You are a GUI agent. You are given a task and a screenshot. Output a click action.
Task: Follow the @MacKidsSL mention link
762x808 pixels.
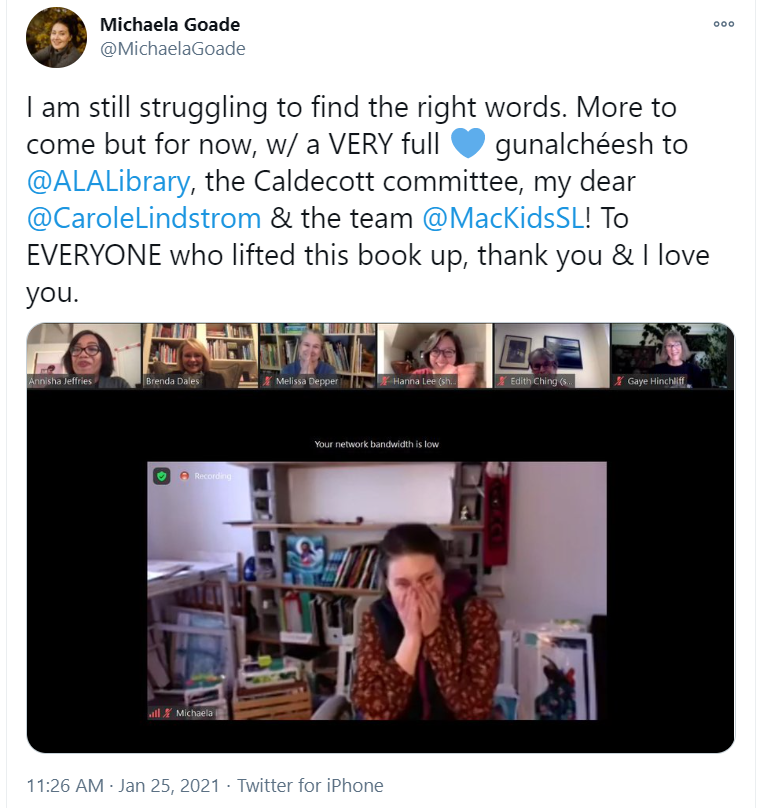[x=503, y=218]
